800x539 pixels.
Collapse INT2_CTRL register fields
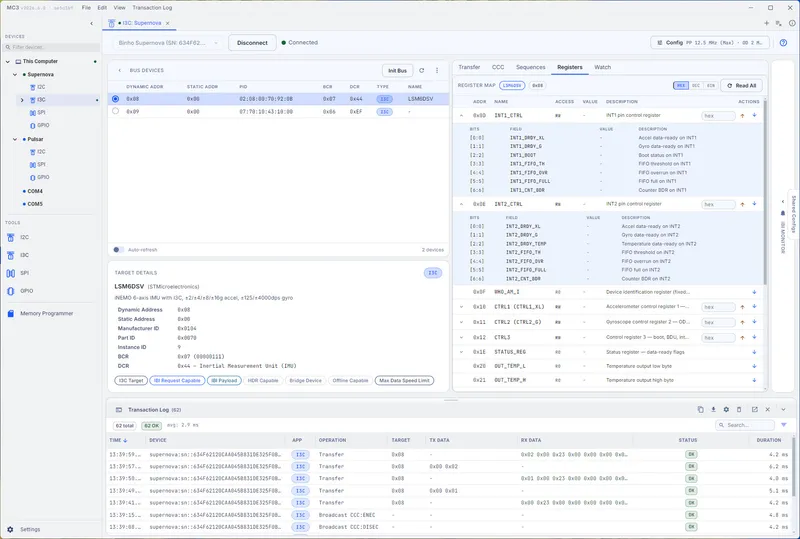461,204
